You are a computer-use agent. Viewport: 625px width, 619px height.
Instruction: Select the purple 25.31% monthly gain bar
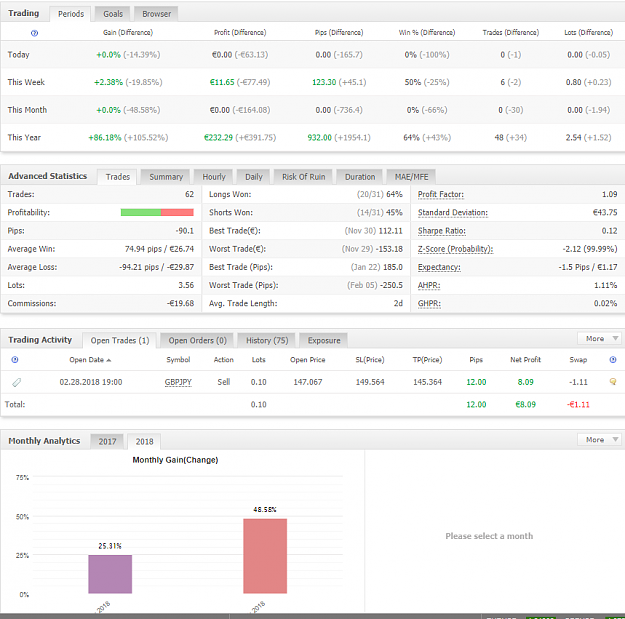point(110,574)
